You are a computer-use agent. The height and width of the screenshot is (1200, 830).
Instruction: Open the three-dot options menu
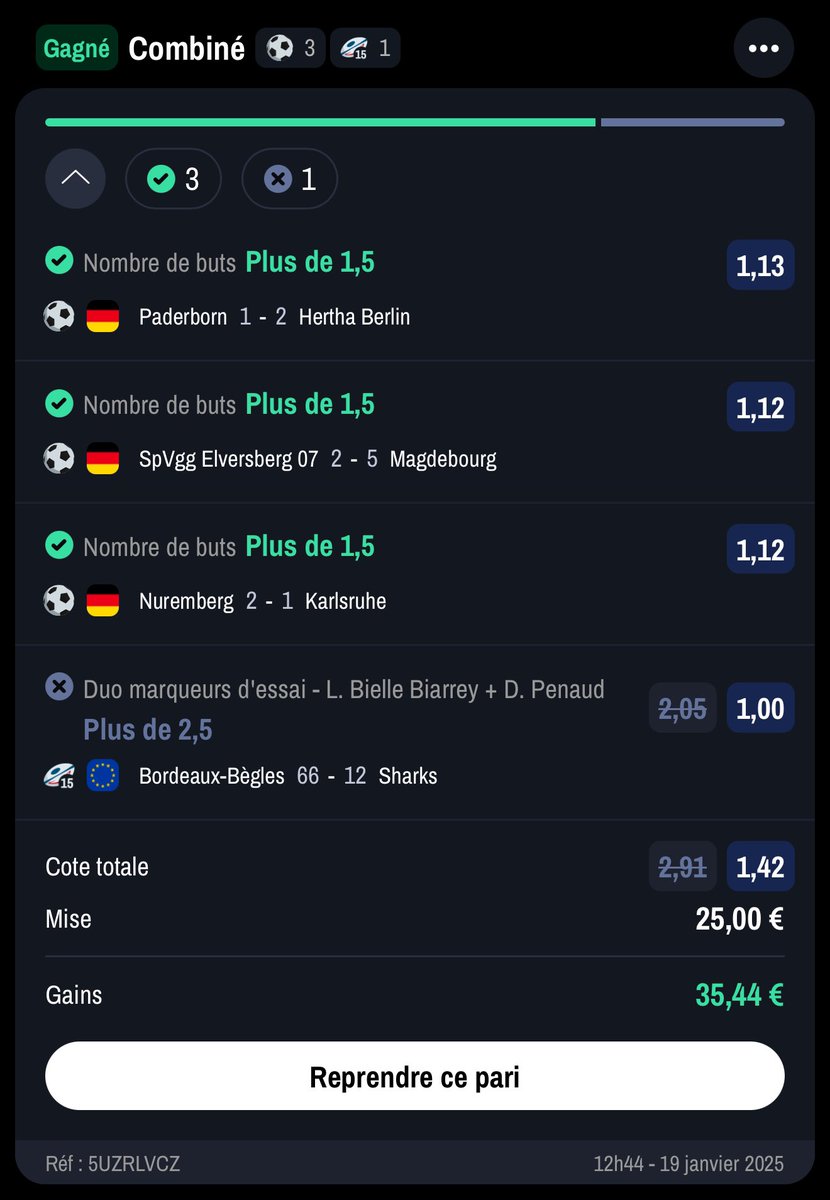point(764,48)
